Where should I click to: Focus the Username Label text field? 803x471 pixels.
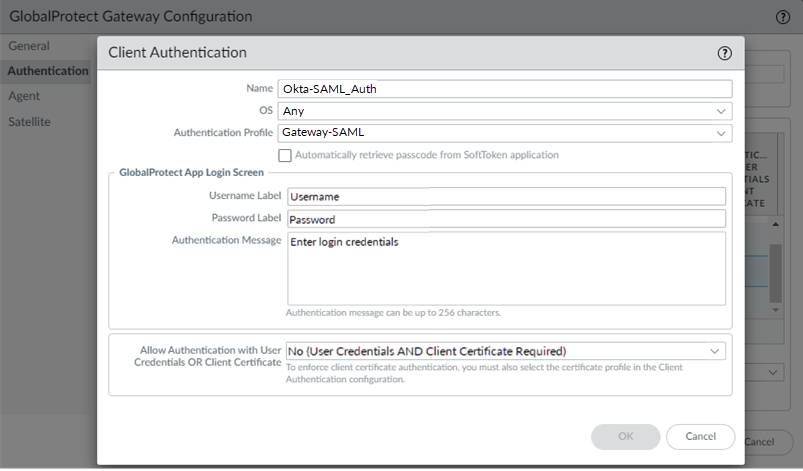click(x=505, y=197)
